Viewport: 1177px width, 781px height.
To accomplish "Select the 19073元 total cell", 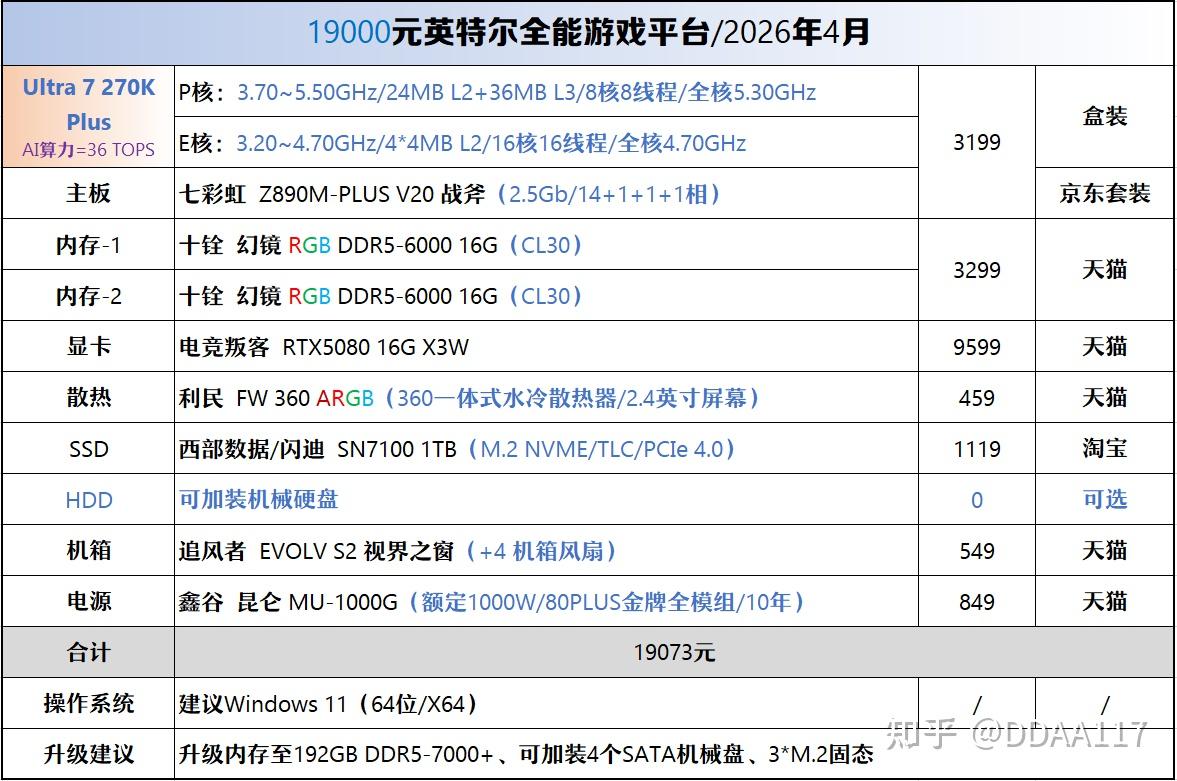I will [x=674, y=652].
